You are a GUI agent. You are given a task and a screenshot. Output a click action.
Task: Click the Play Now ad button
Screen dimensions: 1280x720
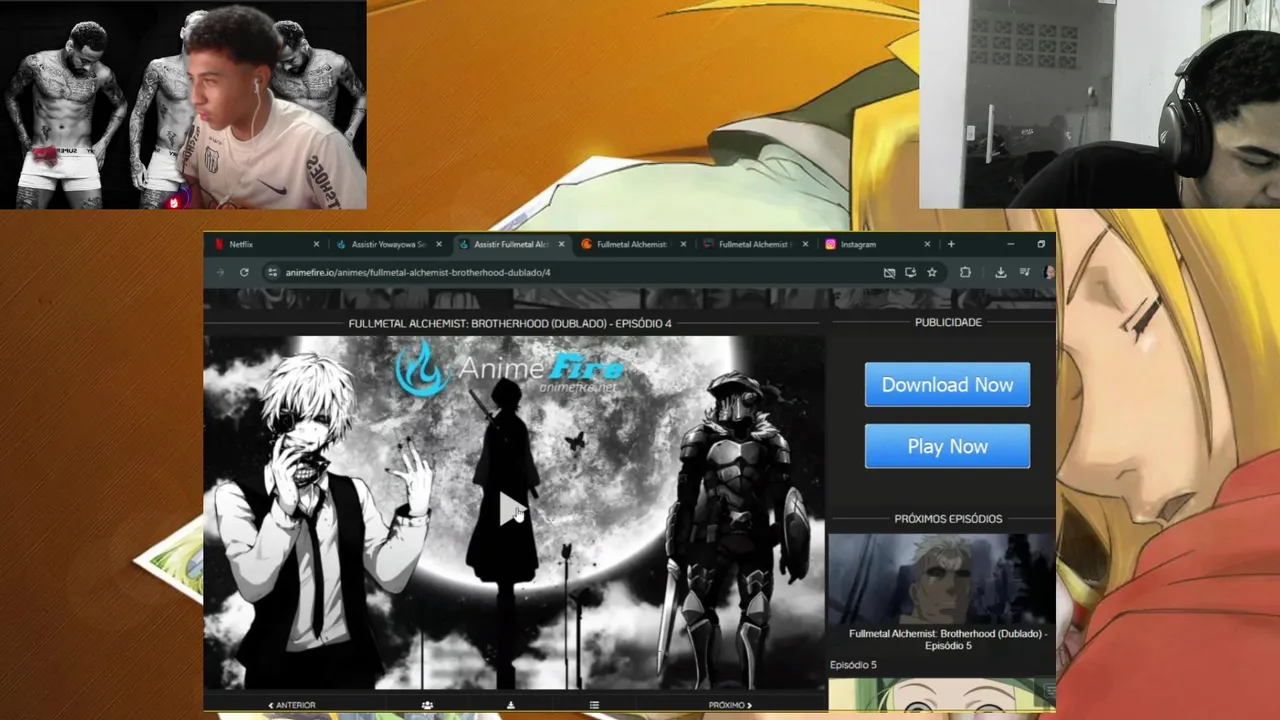947,447
